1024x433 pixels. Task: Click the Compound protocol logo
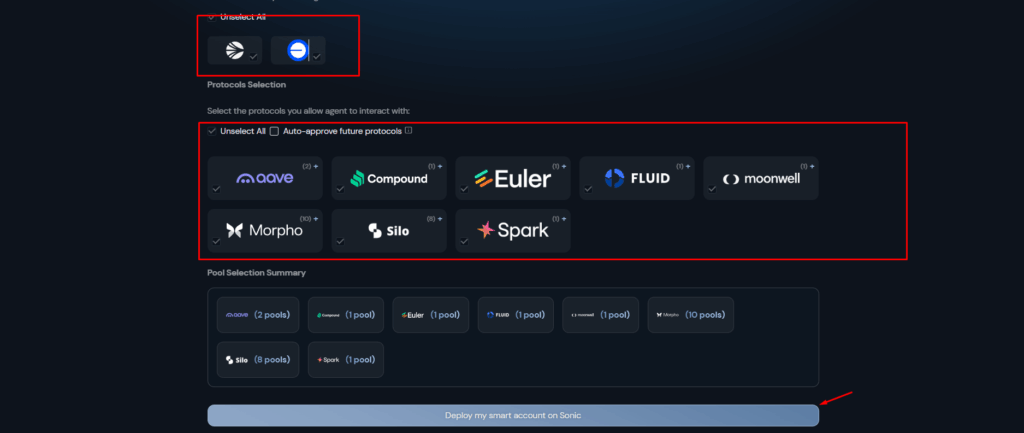(389, 178)
